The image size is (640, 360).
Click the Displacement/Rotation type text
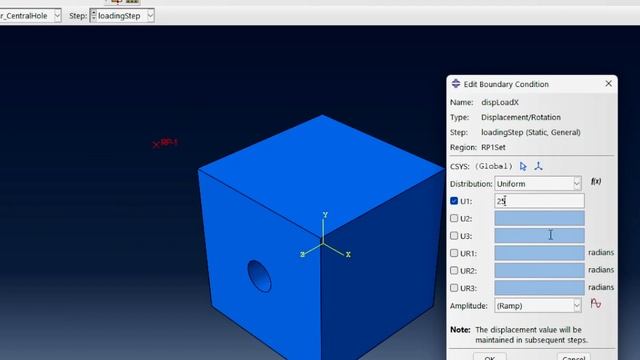[x=521, y=117]
